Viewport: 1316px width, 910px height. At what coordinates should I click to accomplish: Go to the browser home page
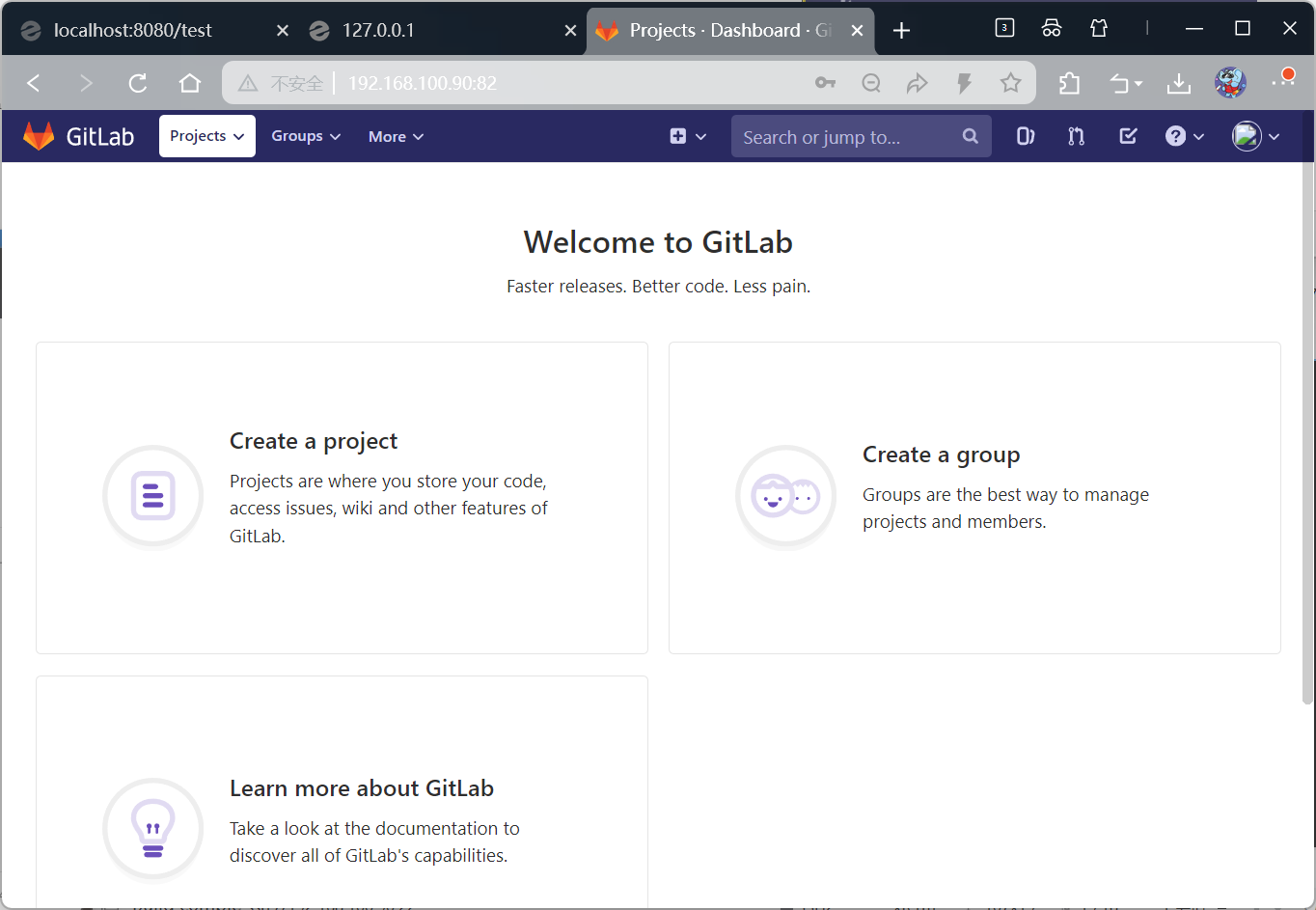[x=190, y=83]
